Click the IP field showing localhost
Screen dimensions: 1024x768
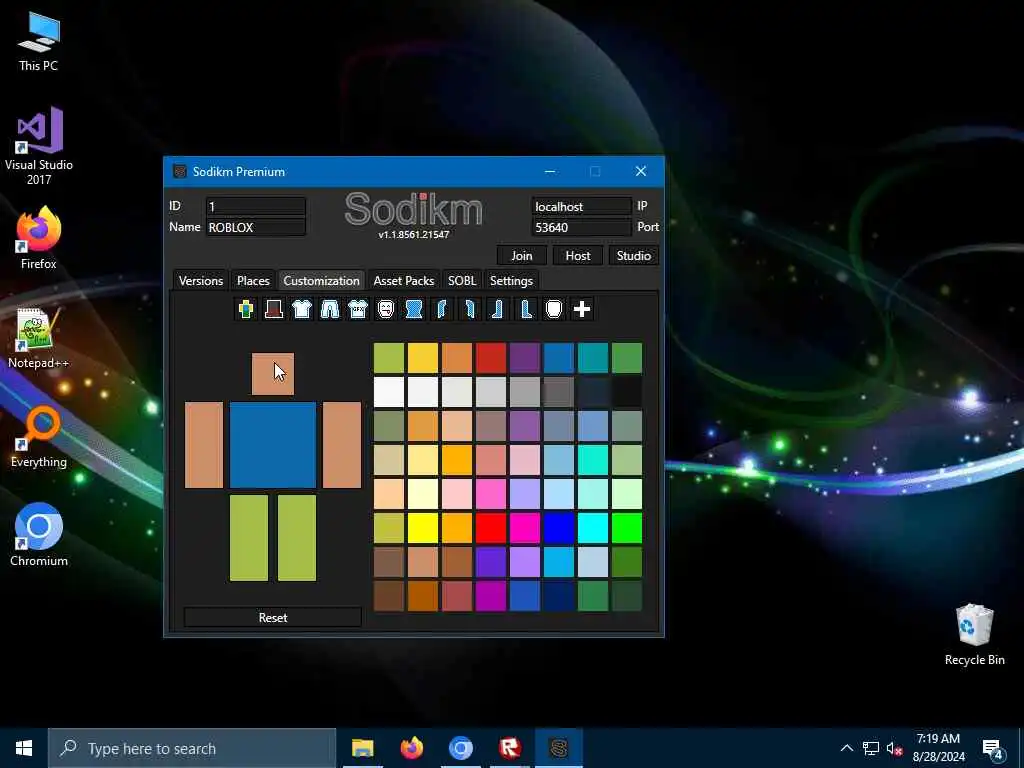click(x=581, y=206)
